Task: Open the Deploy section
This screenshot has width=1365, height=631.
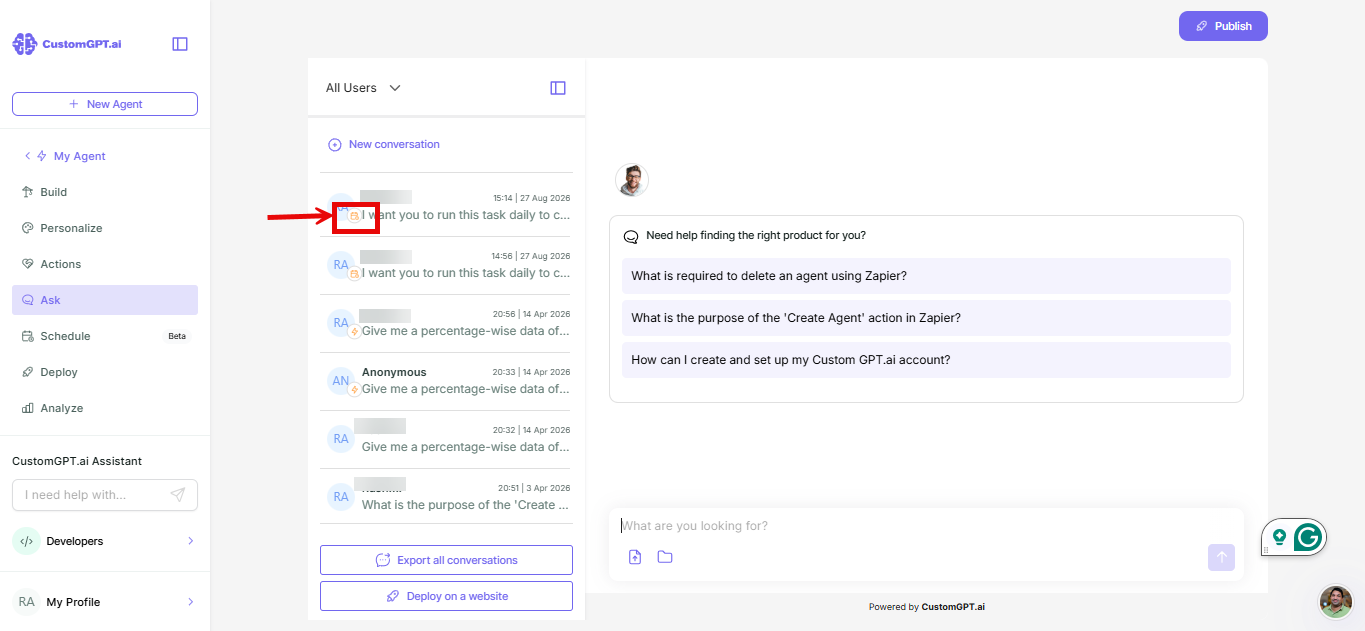Action: [105, 372]
